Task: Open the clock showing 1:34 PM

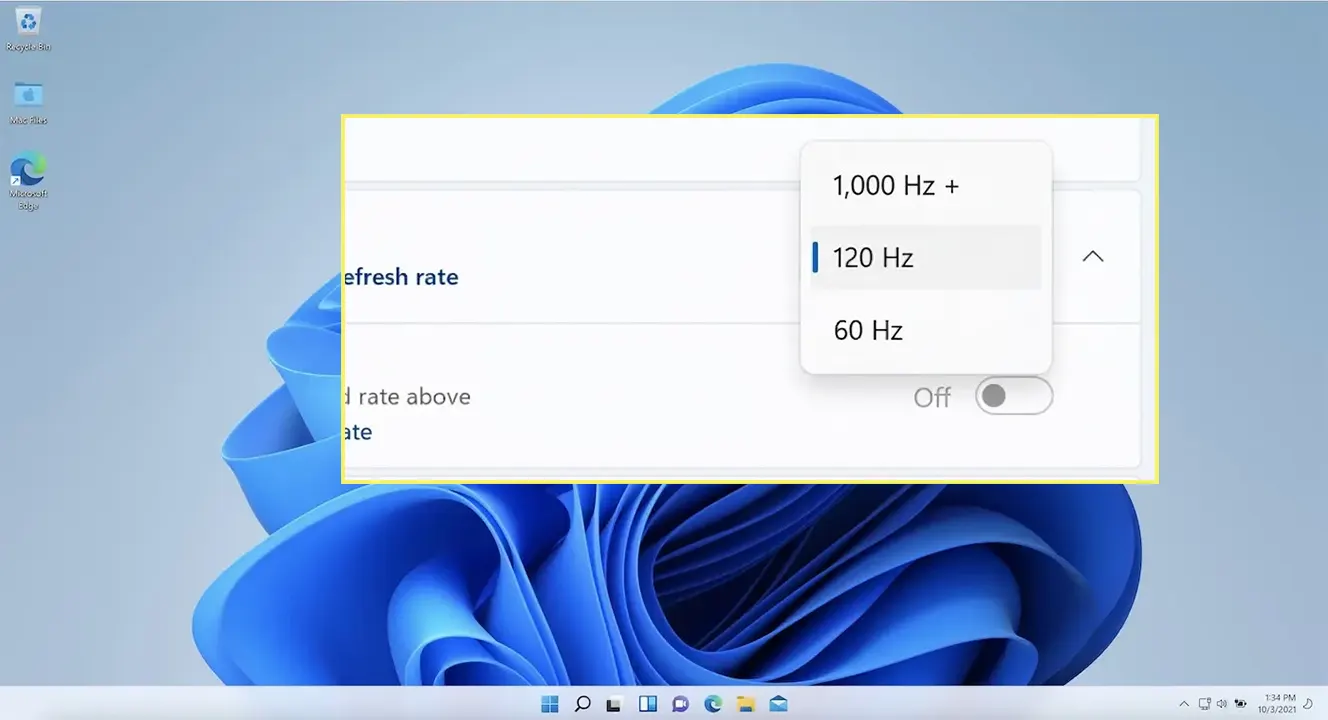Action: click(x=1277, y=703)
